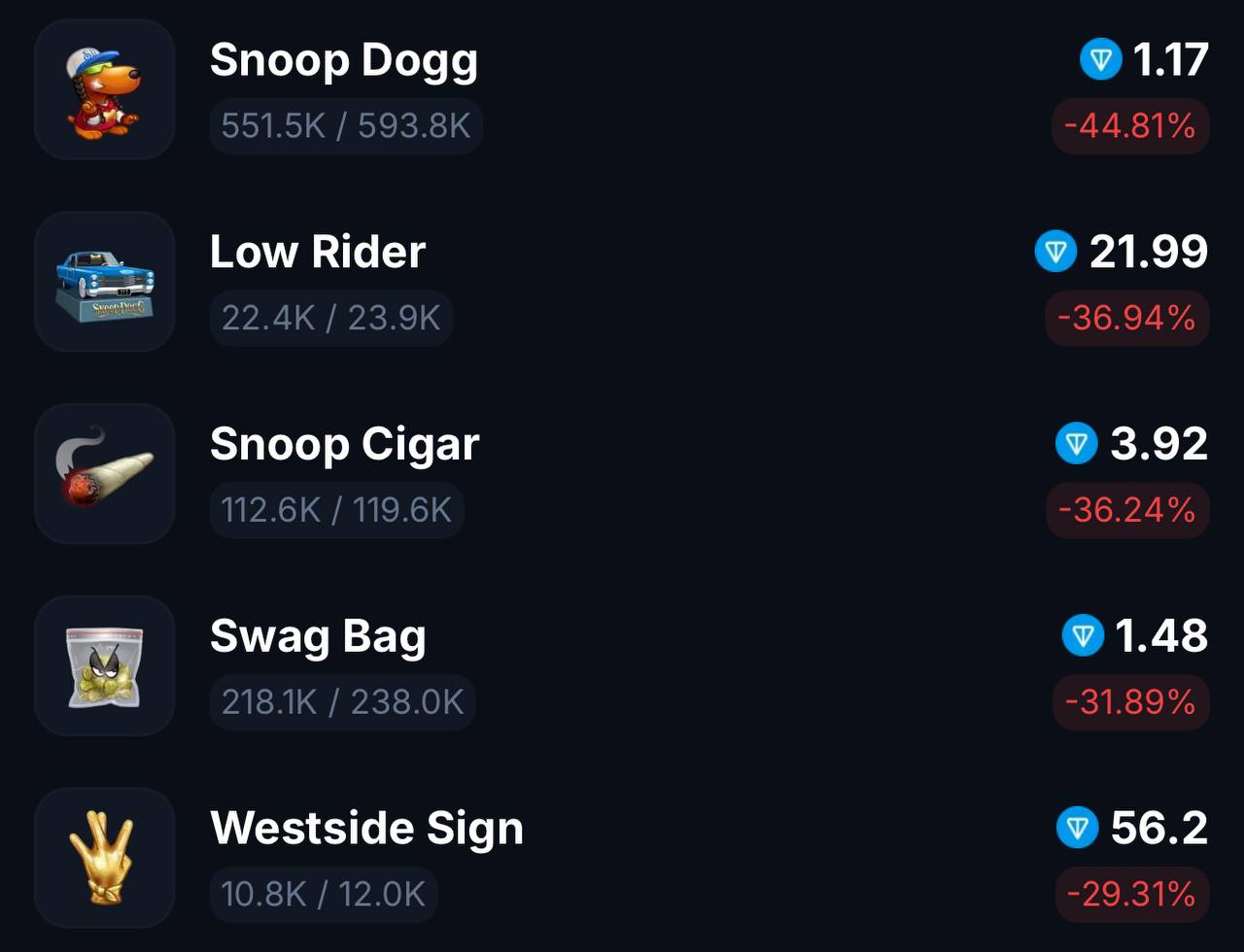This screenshot has height=952, width=1244.
Task: Select the blue Low Rider car icon
Action: pos(105,282)
